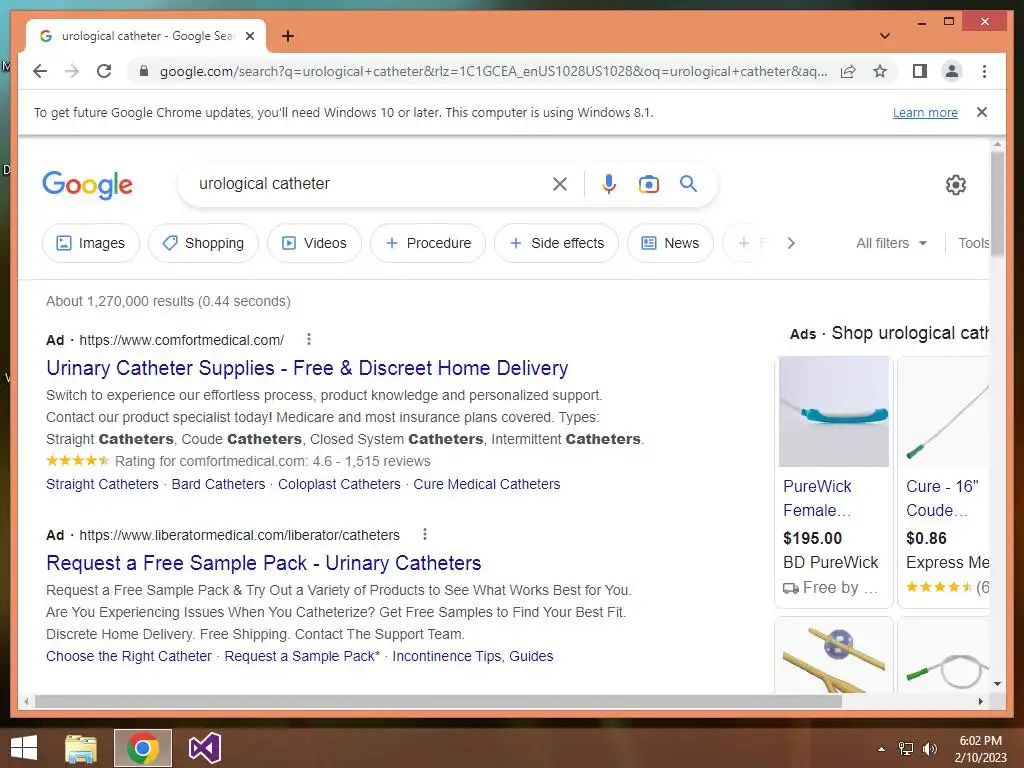The height and width of the screenshot is (768, 1024).
Task: Switch to the Shopping results tab
Action: click(203, 243)
